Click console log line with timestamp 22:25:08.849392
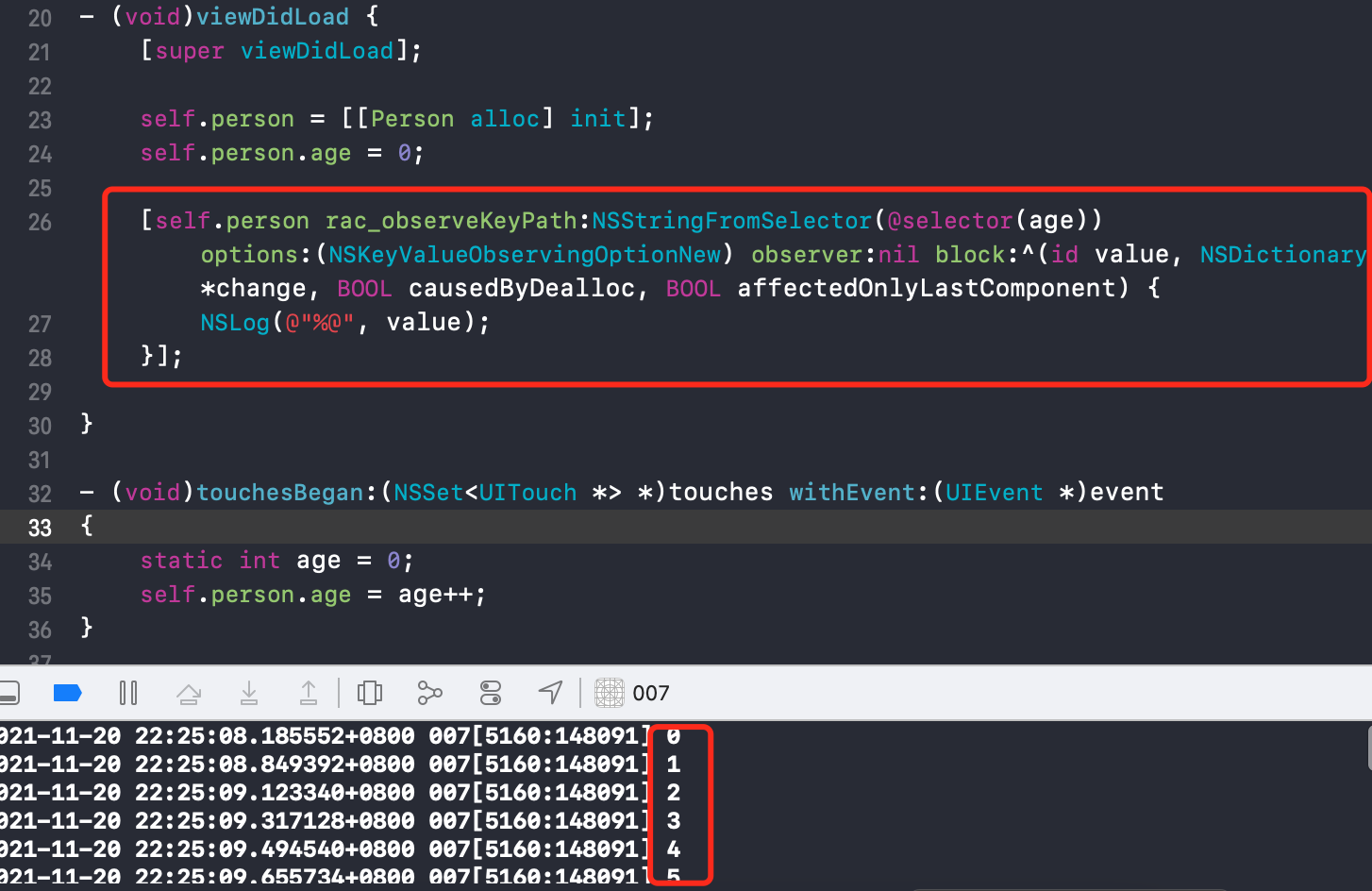1372x891 pixels. tap(340, 765)
